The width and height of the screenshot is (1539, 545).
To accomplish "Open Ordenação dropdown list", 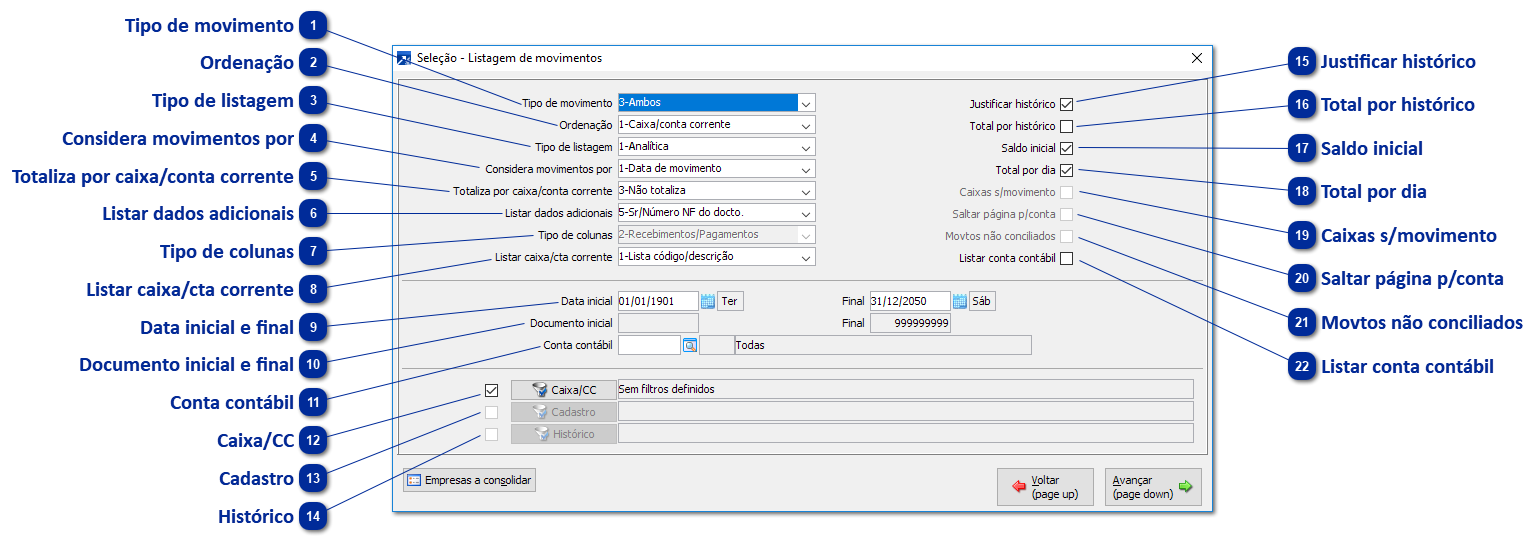I will [807, 125].
